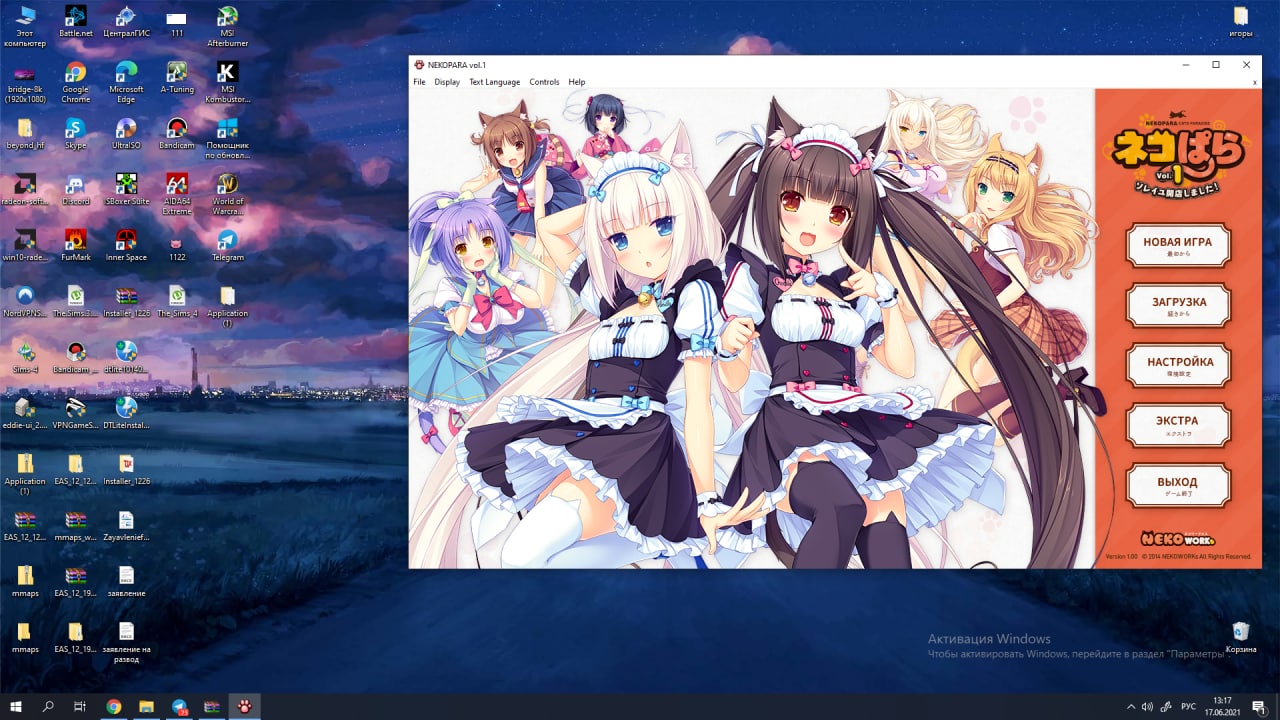This screenshot has width=1280, height=720.
Task: Select The_Sims_4 torrent file
Action: [x=177, y=302]
